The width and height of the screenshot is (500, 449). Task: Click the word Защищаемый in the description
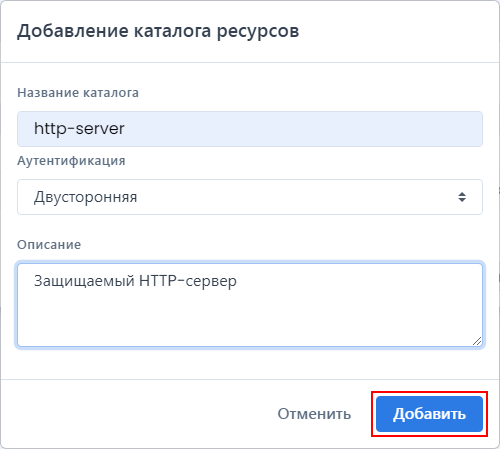pyautogui.click(x=84, y=281)
